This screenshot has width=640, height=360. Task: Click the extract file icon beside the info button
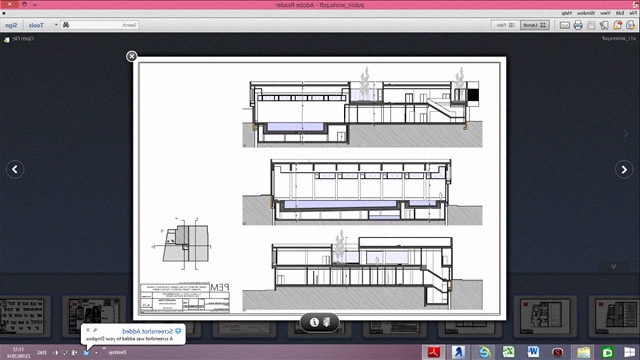click(327, 322)
